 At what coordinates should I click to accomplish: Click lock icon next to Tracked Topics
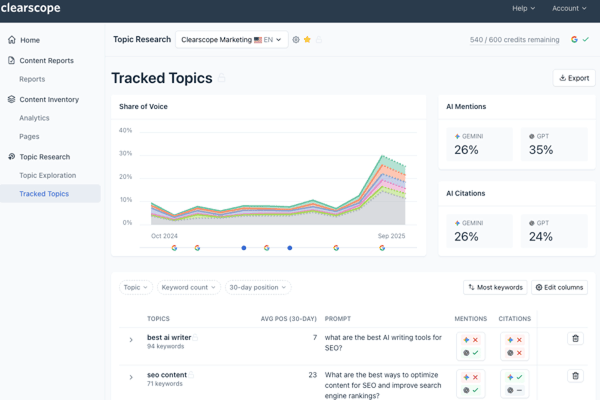point(222,79)
